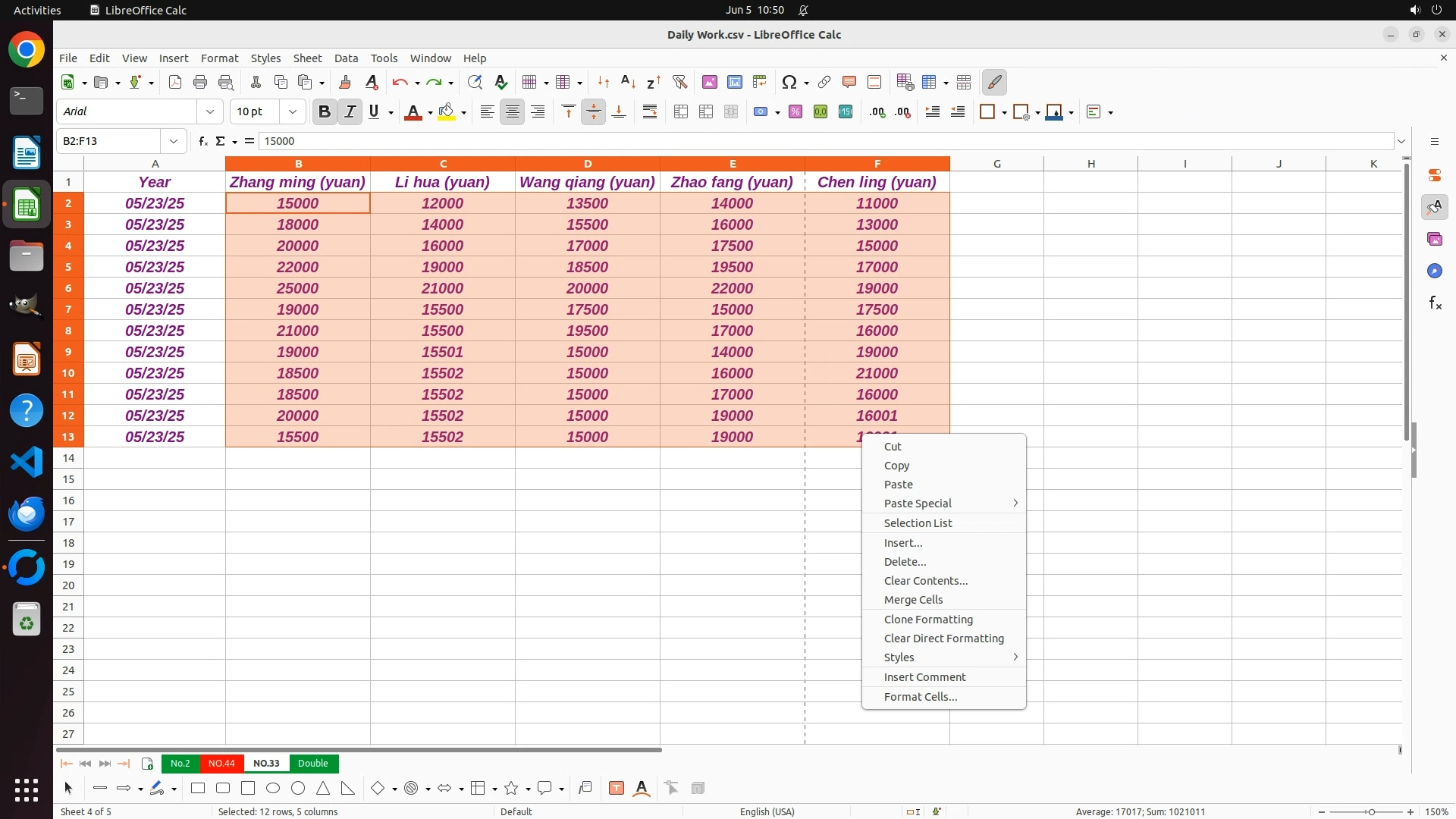
Task: Toggle Center Horizontally alignment
Action: (x=513, y=112)
